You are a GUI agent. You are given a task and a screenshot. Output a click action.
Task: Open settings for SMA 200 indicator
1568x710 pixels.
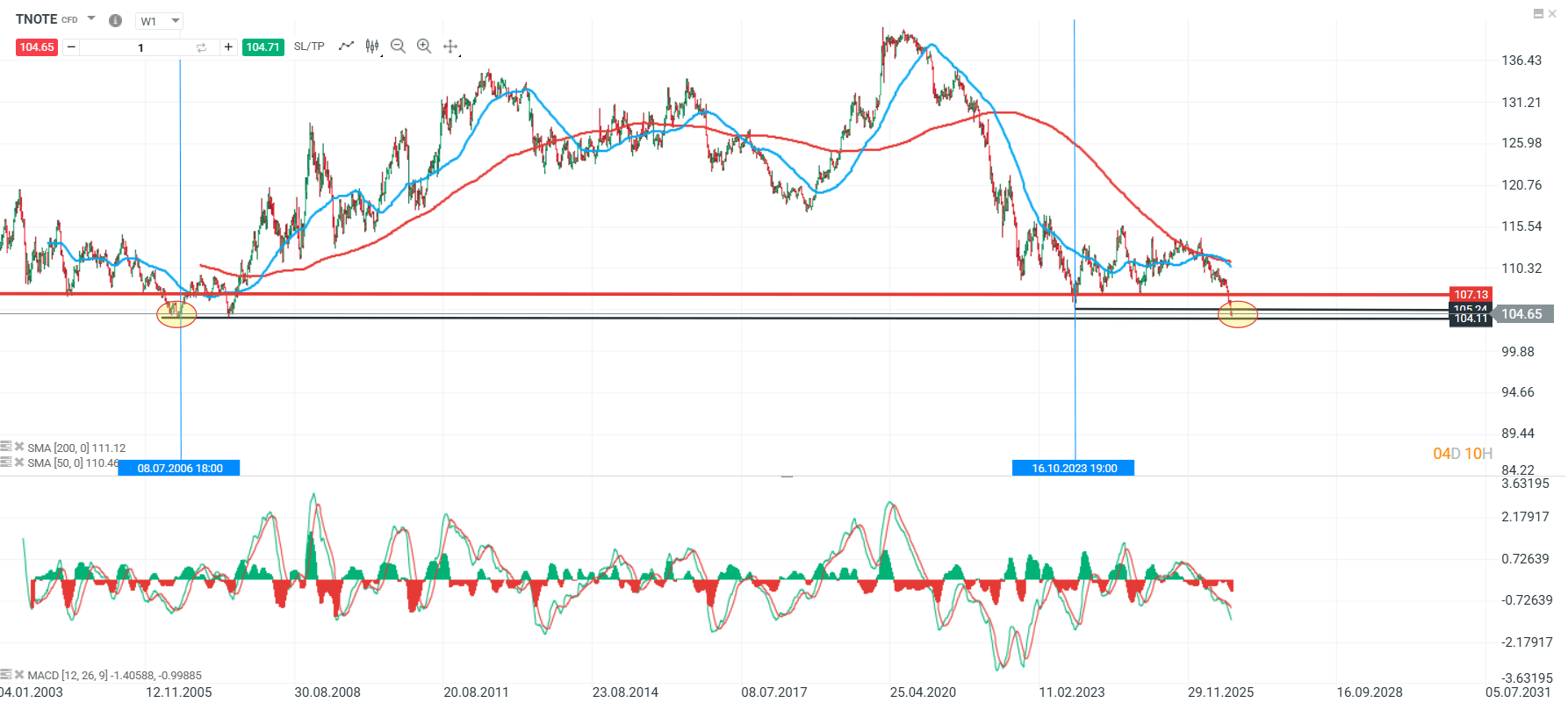click(x=6, y=447)
